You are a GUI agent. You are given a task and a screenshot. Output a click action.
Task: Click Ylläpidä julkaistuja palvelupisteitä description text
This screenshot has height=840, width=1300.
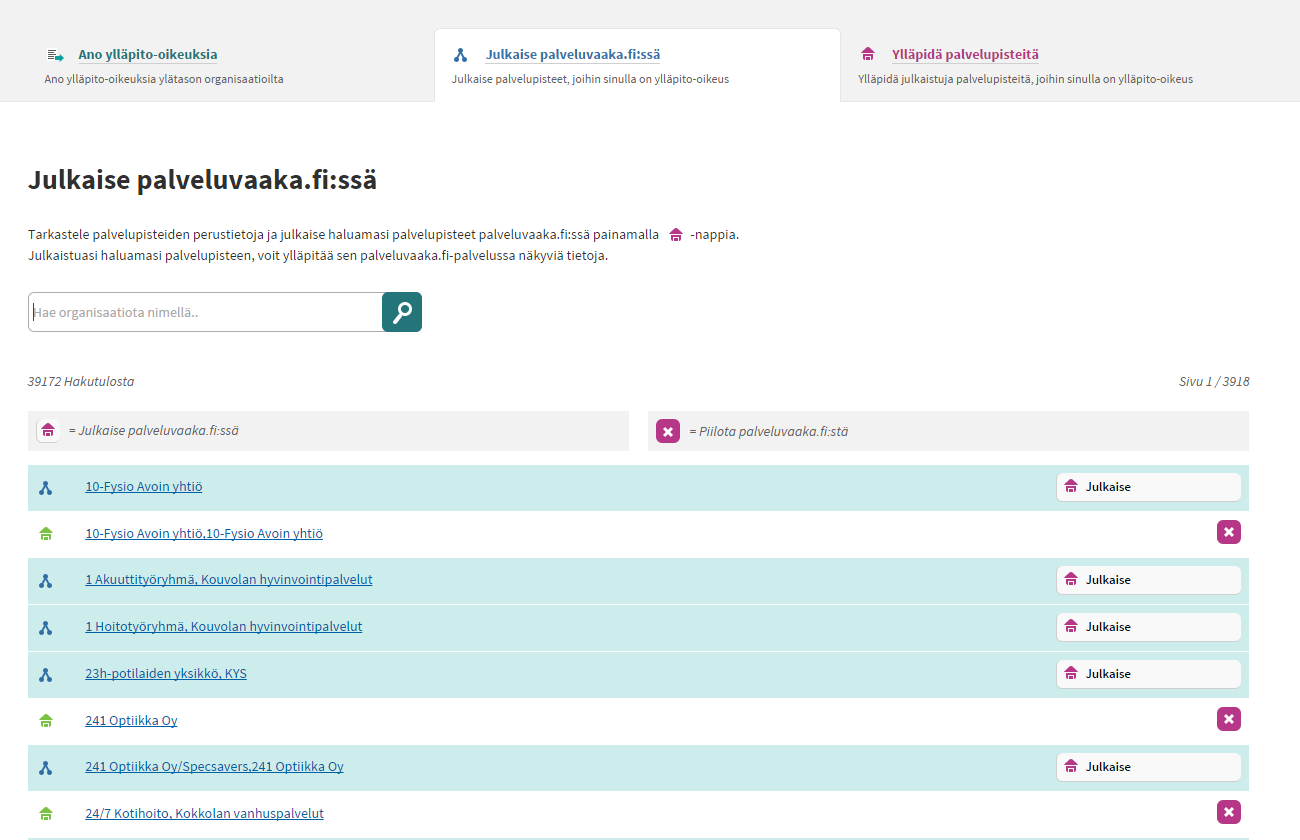[x=1025, y=79]
